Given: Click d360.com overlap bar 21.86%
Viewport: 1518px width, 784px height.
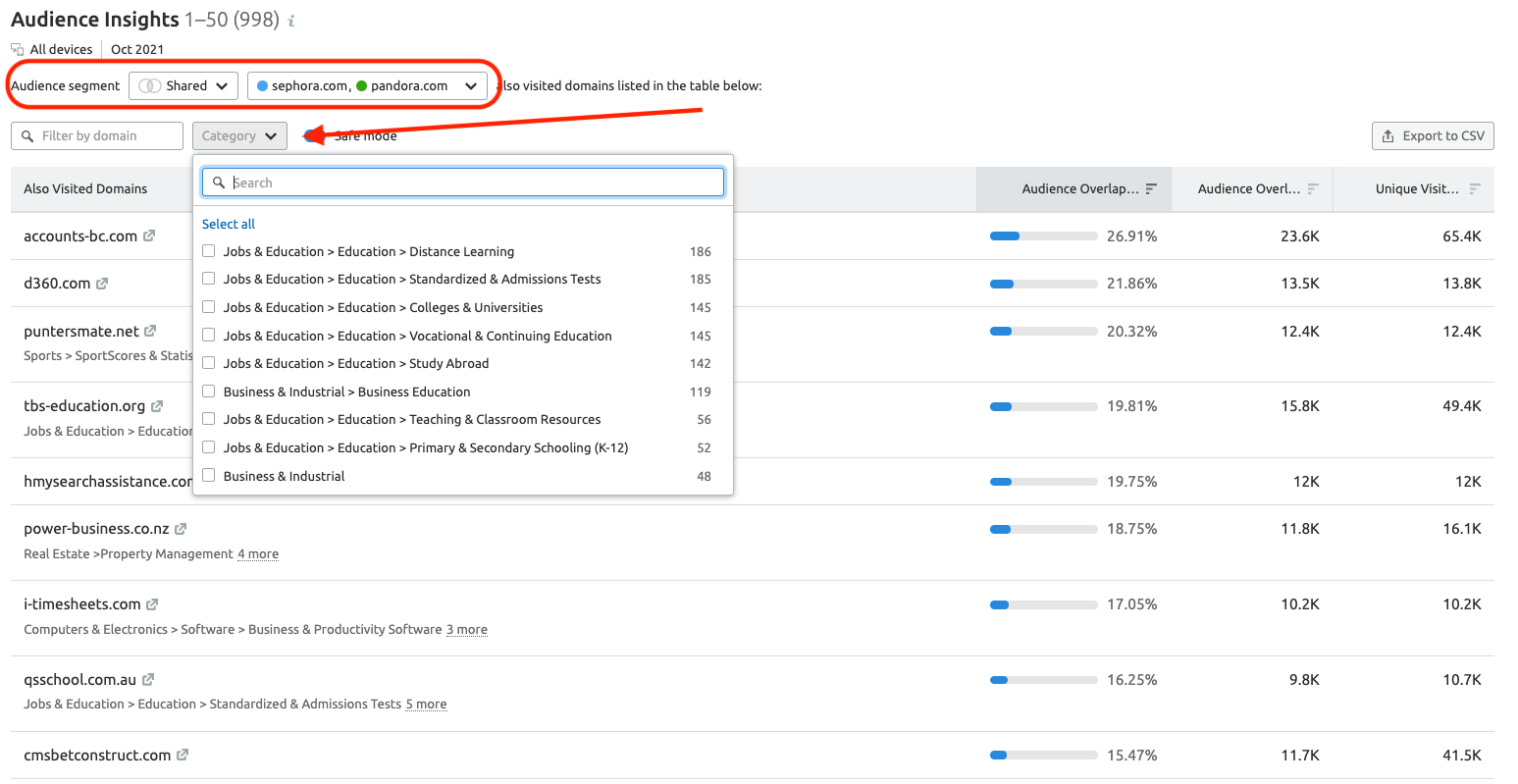Looking at the screenshot, I should click(1044, 284).
